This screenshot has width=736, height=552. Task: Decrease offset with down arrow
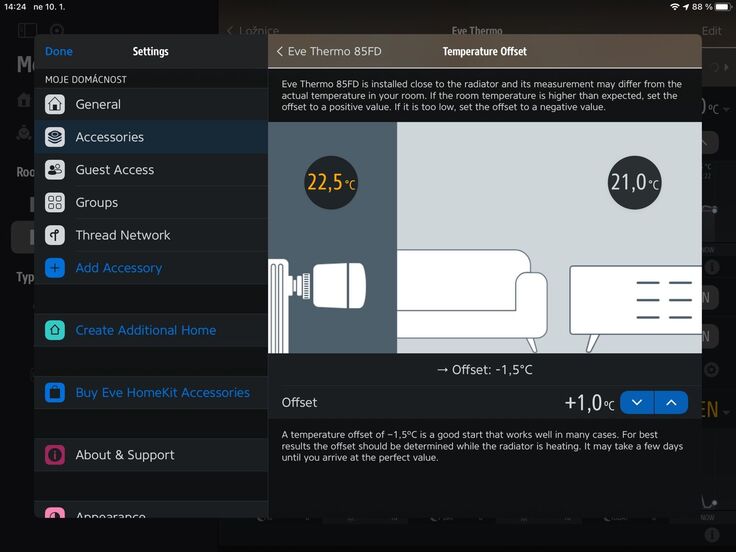tap(636, 402)
